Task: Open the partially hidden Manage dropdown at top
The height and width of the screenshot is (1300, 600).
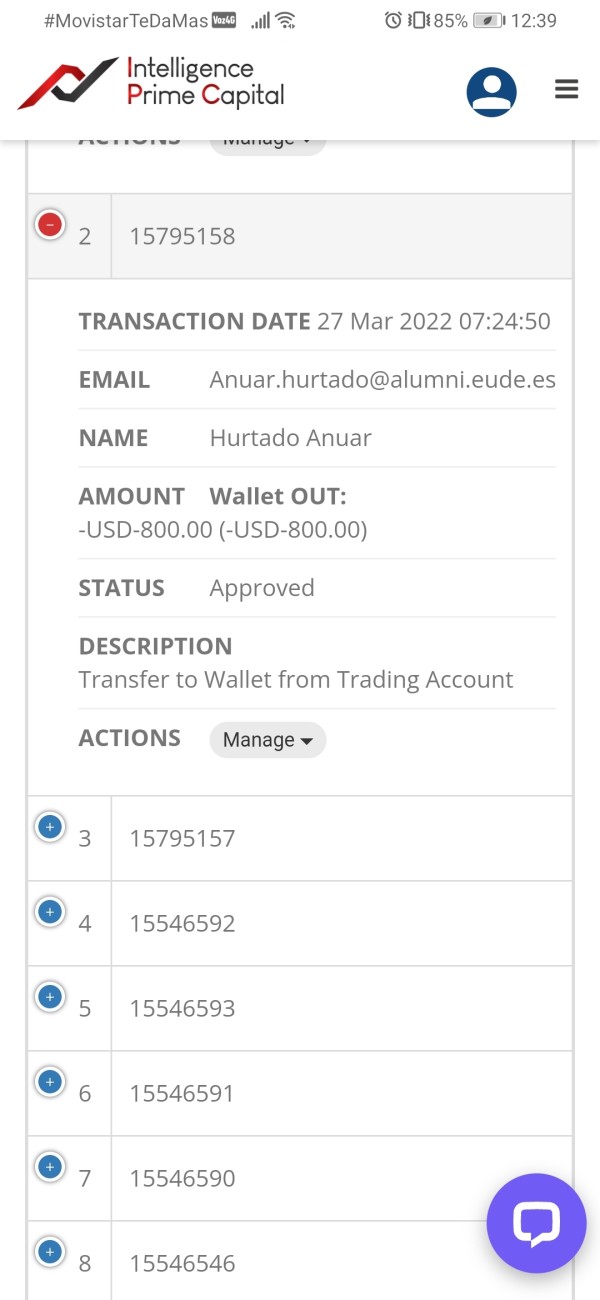Action: 267,143
